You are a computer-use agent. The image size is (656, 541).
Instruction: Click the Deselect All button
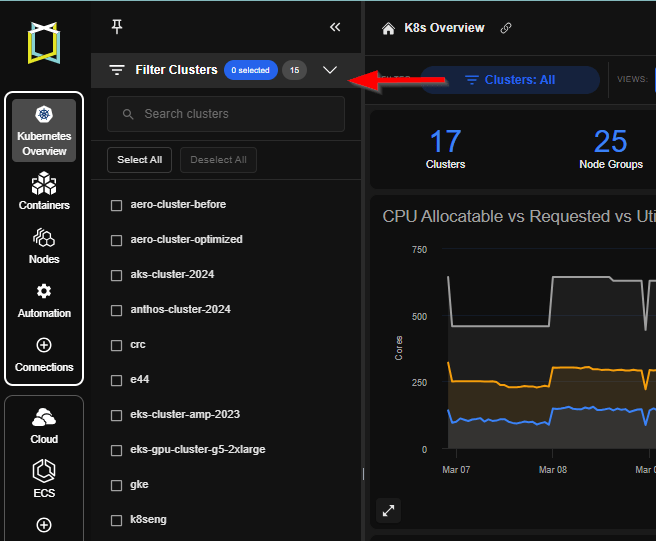pyautogui.click(x=218, y=160)
